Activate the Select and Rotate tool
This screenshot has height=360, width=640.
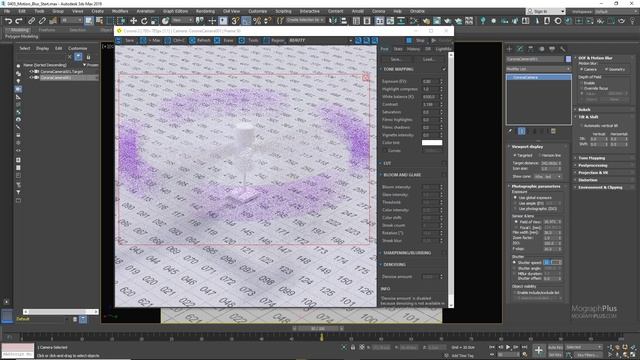point(144,20)
